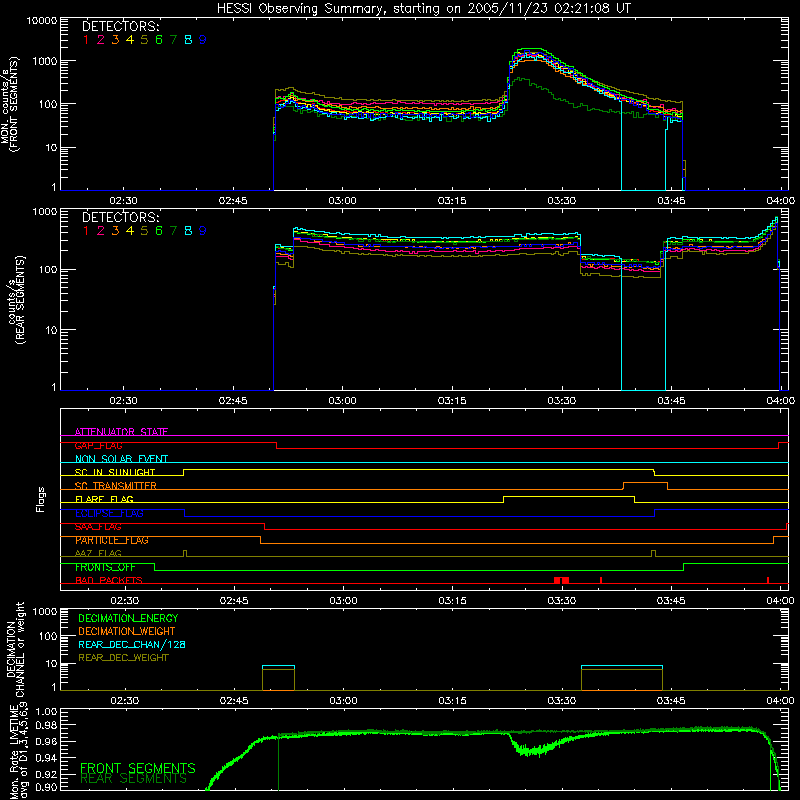Screen dimensions: 800x800
Task: Click the Flags vertical axis title
Action: (41, 499)
